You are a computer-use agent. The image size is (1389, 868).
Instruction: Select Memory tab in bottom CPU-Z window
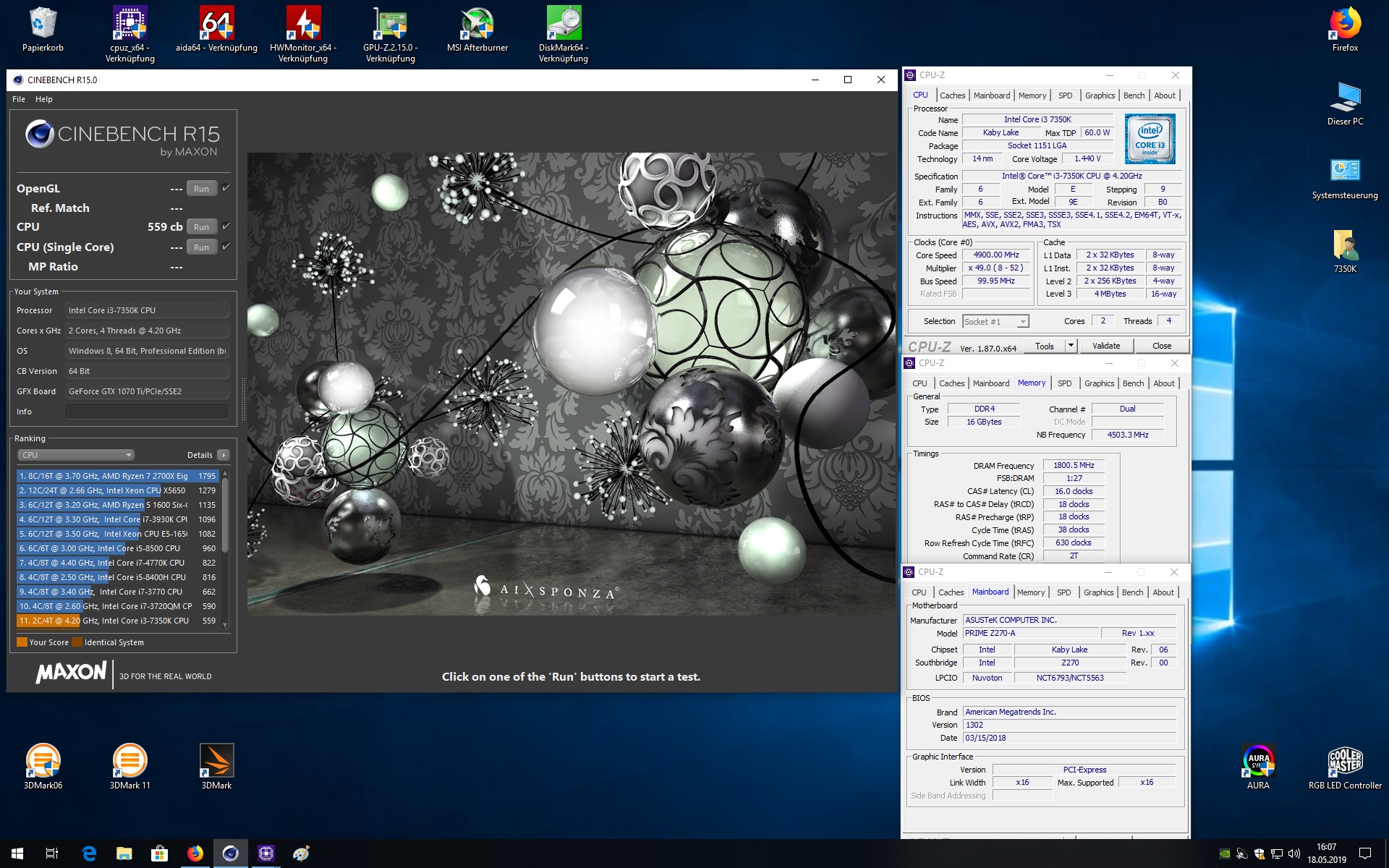1030,592
